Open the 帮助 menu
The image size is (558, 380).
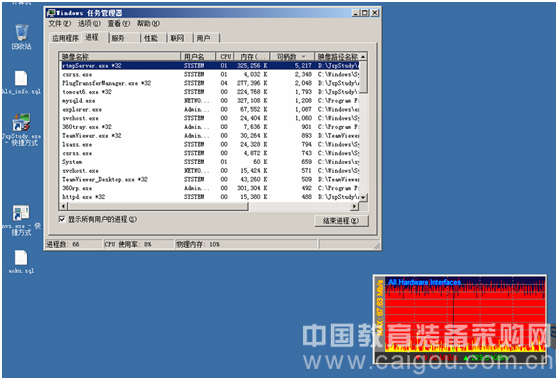click(x=148, y=23)
